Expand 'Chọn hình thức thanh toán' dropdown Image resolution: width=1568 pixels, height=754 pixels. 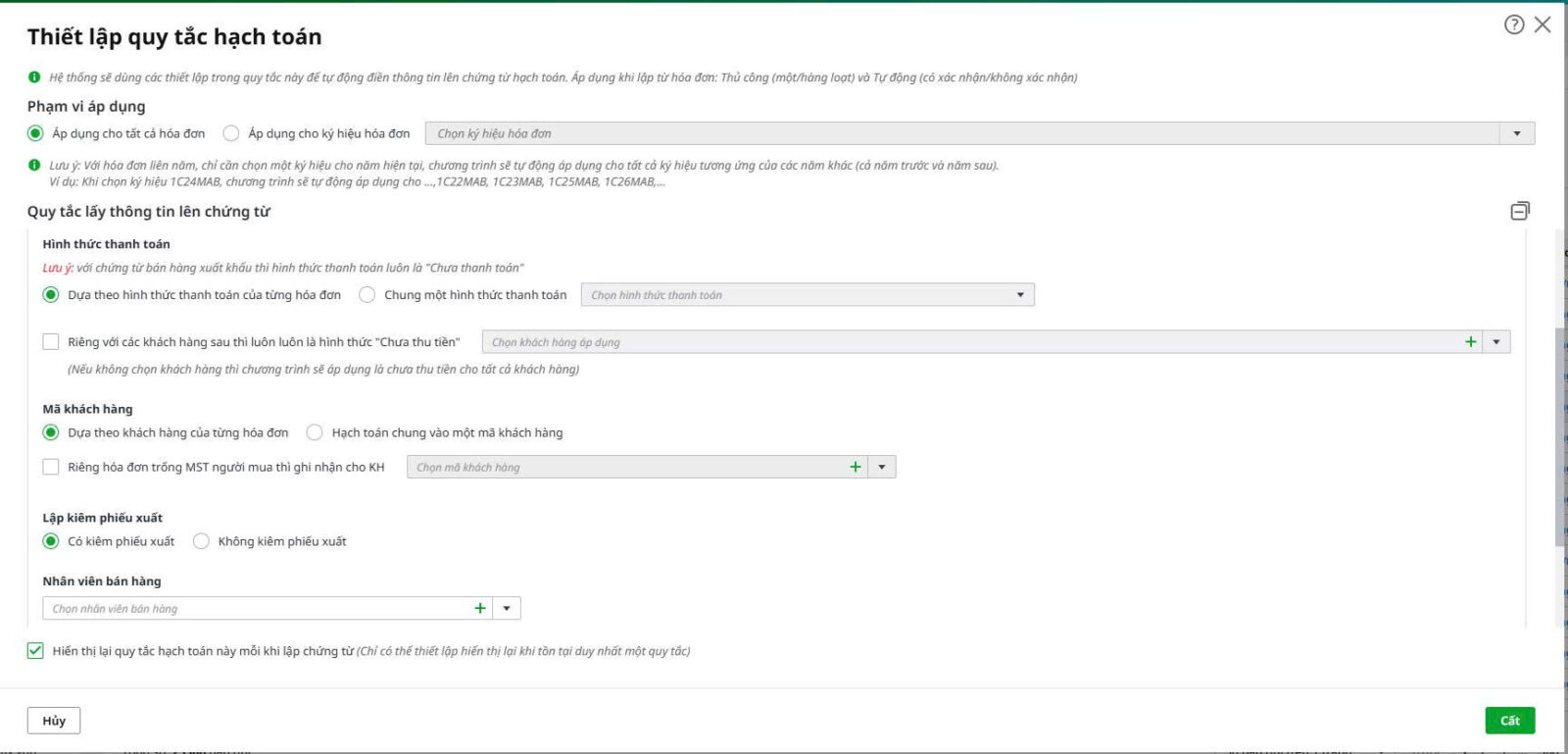[1020, 295]
